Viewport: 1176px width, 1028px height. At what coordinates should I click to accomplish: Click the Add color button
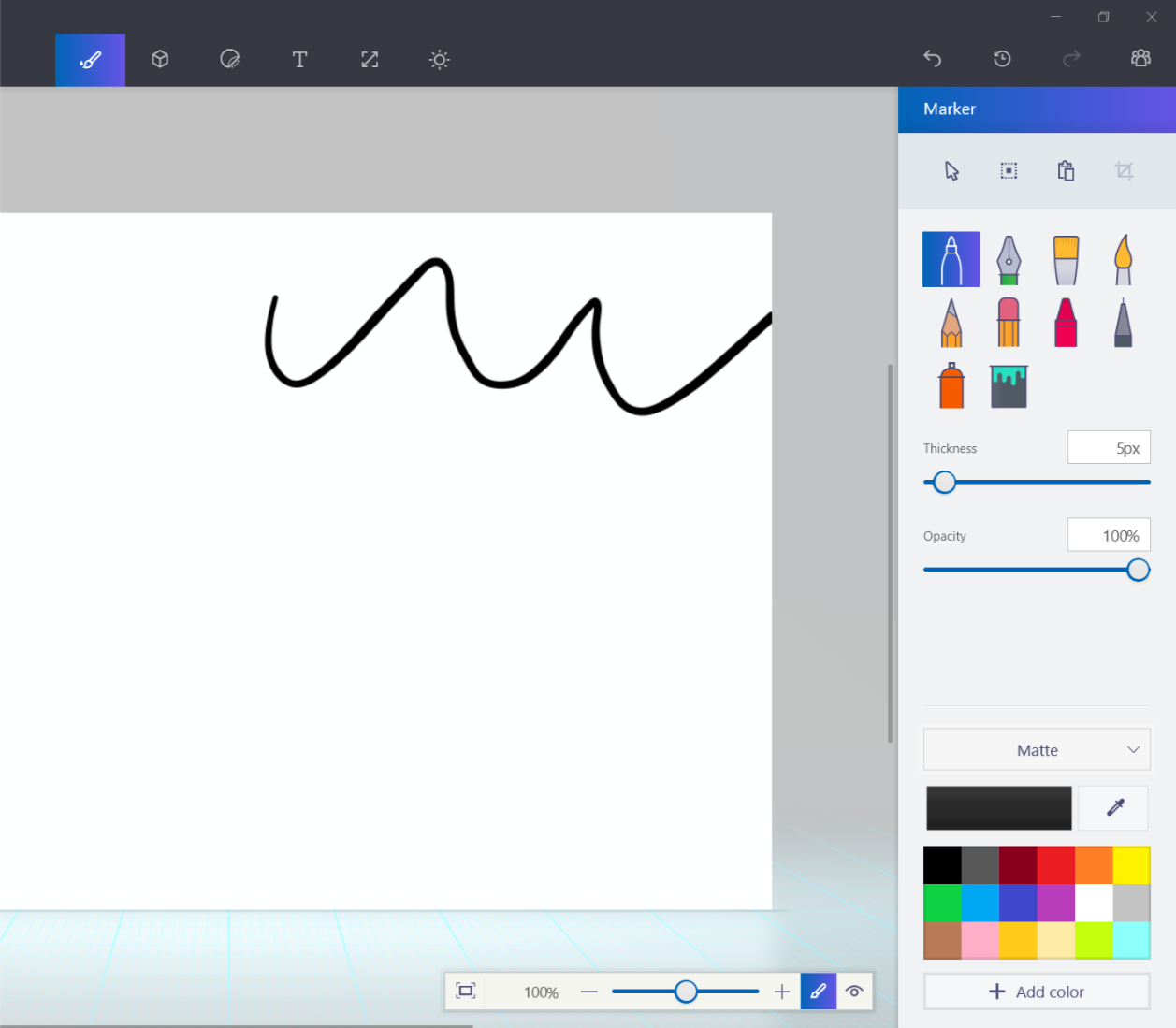[1037, 992]
